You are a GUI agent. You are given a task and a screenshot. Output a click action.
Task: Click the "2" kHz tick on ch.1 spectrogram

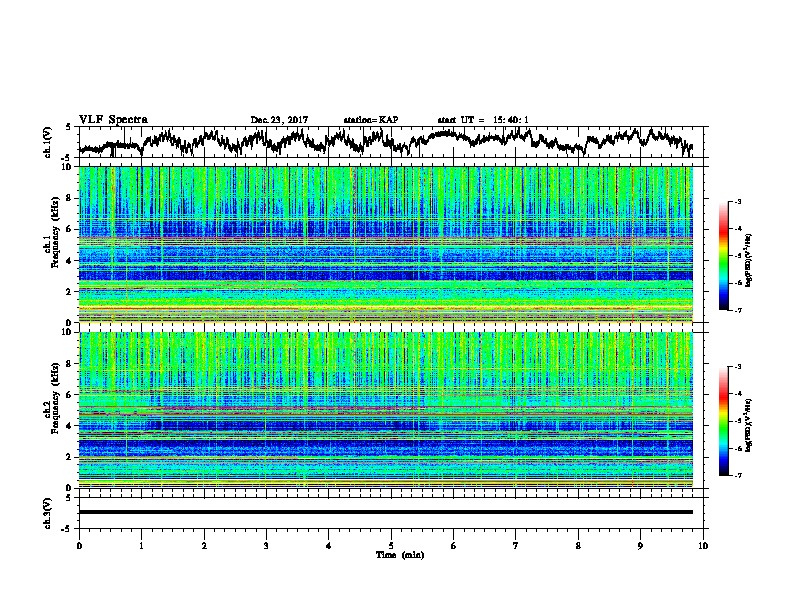point(71,291)
